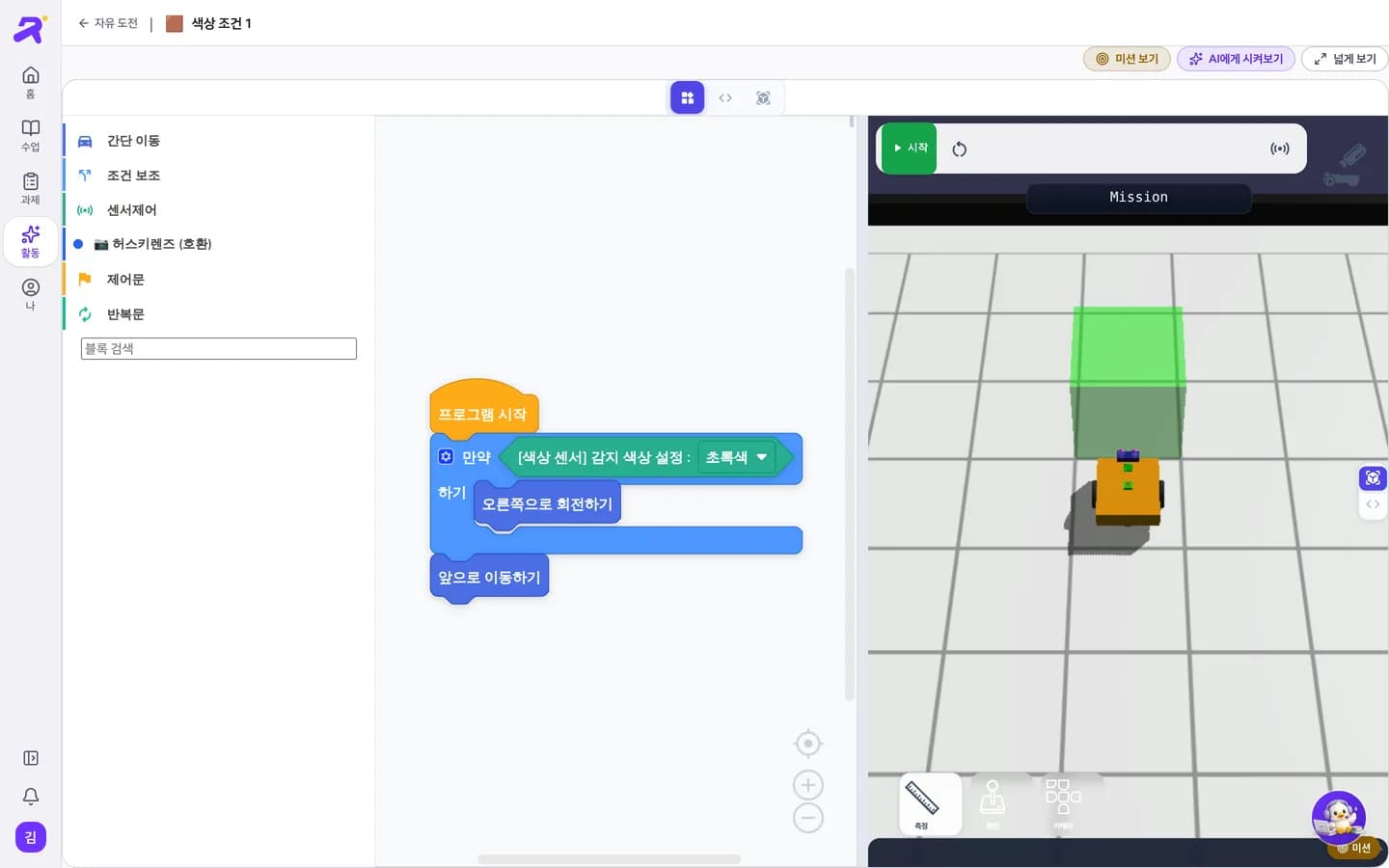1389x868 pixels.
Task: Open the 제어문 block category
Action: point(219,280)
